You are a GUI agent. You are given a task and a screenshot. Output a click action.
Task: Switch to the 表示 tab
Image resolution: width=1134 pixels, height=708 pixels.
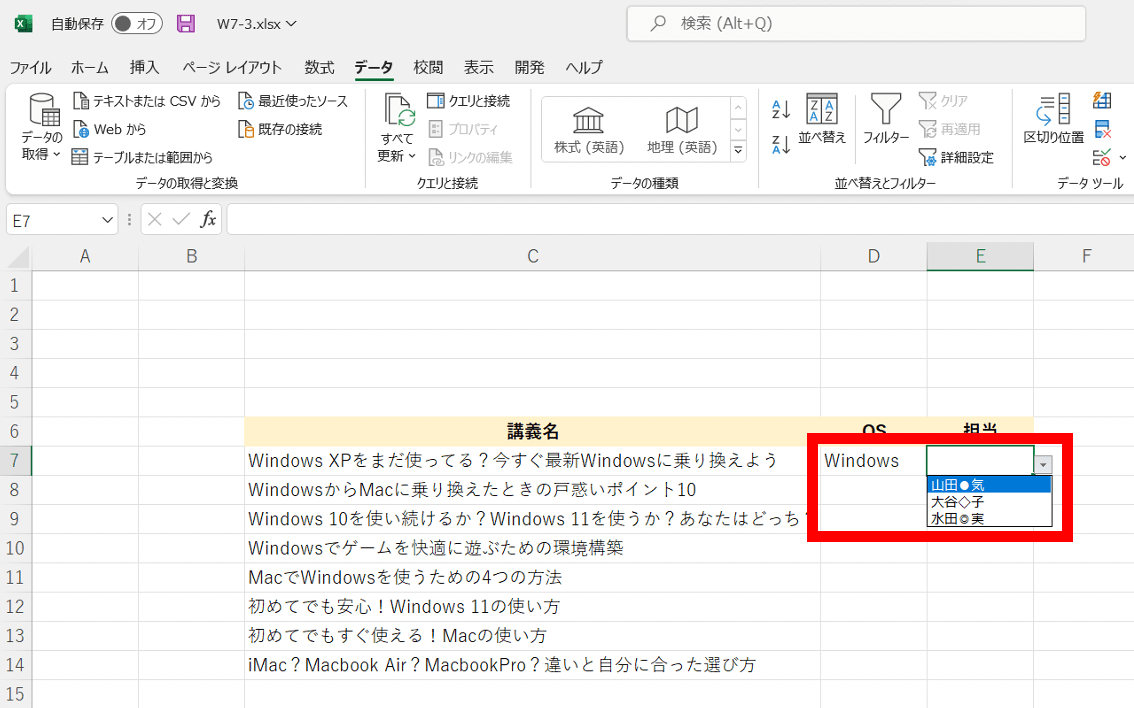(x=479, y=67)
